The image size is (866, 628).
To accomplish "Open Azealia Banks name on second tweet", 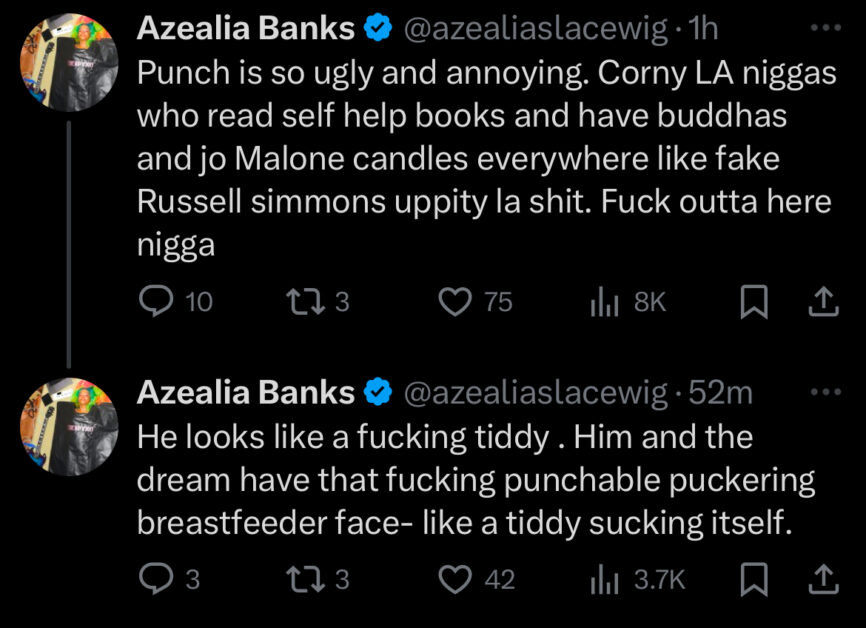I will tap(245, 393).
